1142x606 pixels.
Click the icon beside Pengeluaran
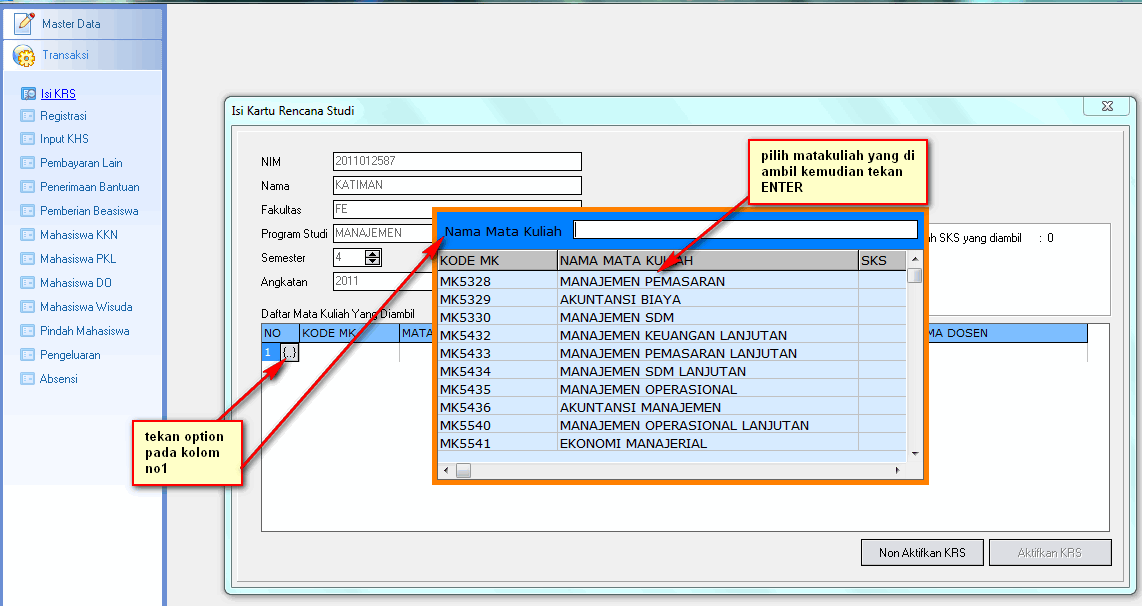[28, 355]
